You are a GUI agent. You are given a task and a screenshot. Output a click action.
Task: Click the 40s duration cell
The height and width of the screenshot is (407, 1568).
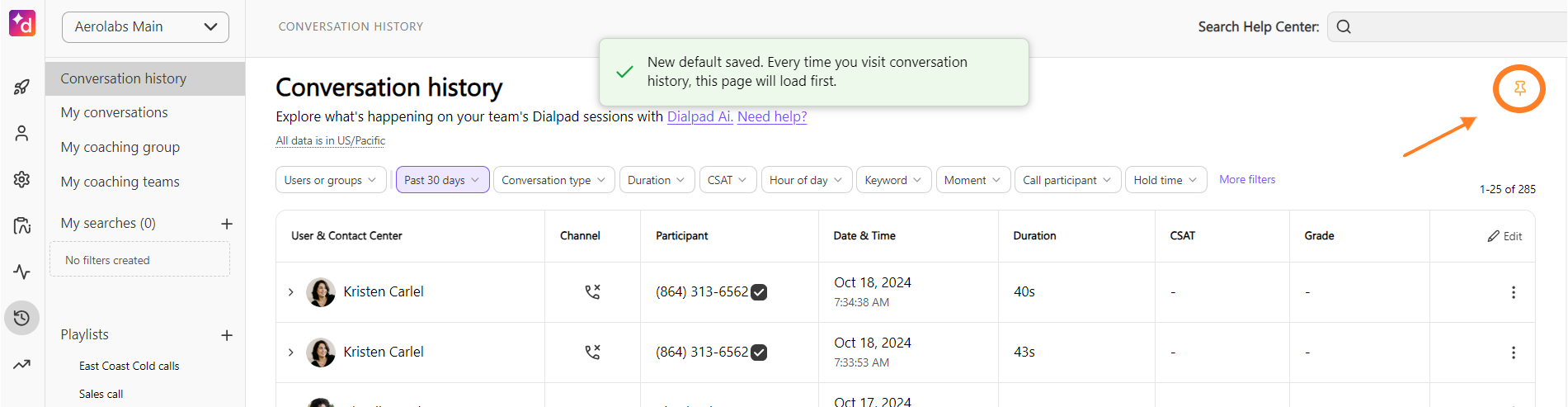pos(1024,291)
